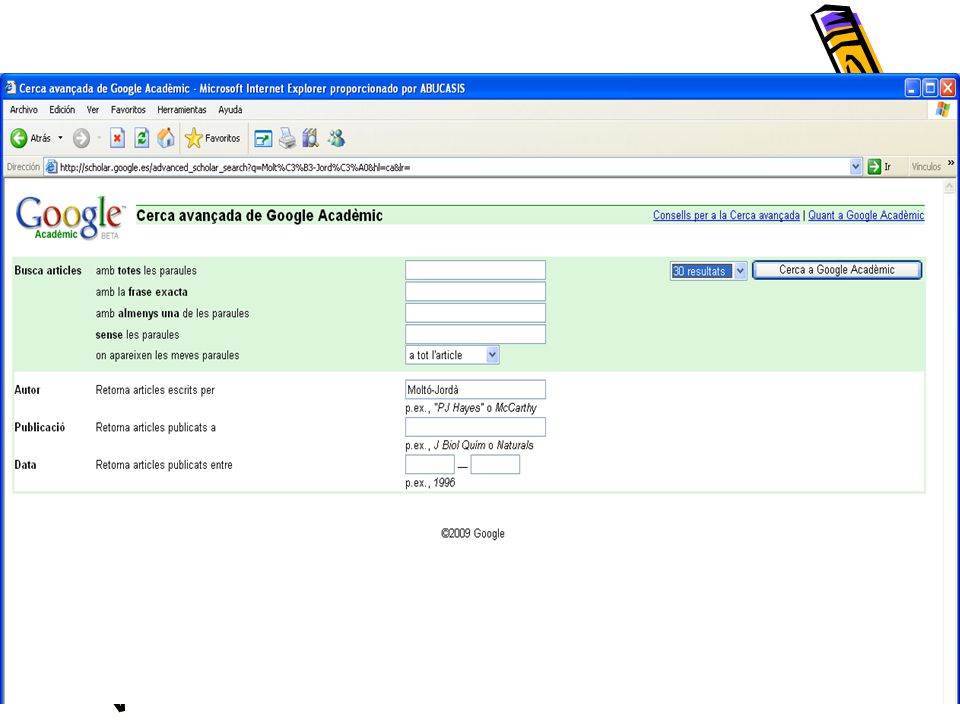The width and height of the screenshot is (960, 720).
Task: Open the Herramientas menu
Action: 182,110
